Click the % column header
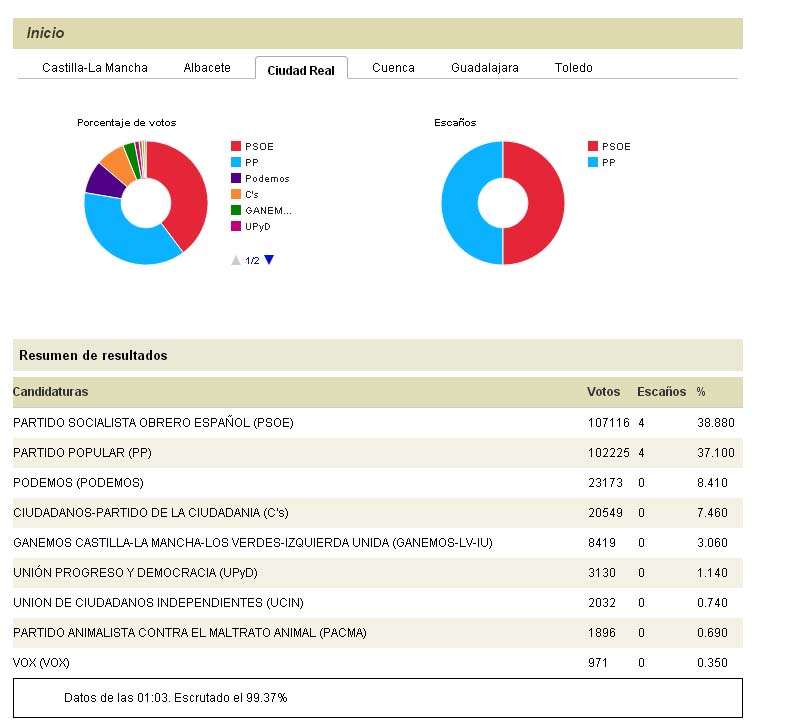The image size is (804, 728). pos(701,392)
